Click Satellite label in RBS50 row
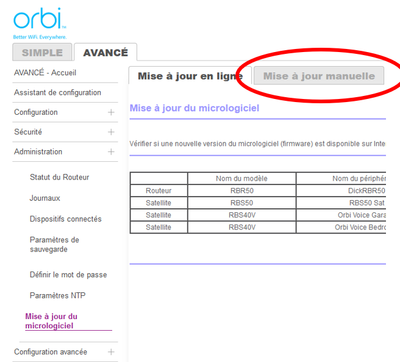The height and width of the screenshot is (362, 400). tap(159, 203)
